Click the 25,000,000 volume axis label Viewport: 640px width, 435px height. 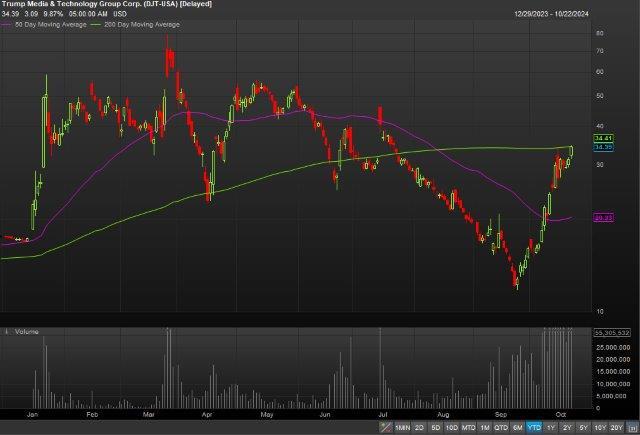[613, 347]
